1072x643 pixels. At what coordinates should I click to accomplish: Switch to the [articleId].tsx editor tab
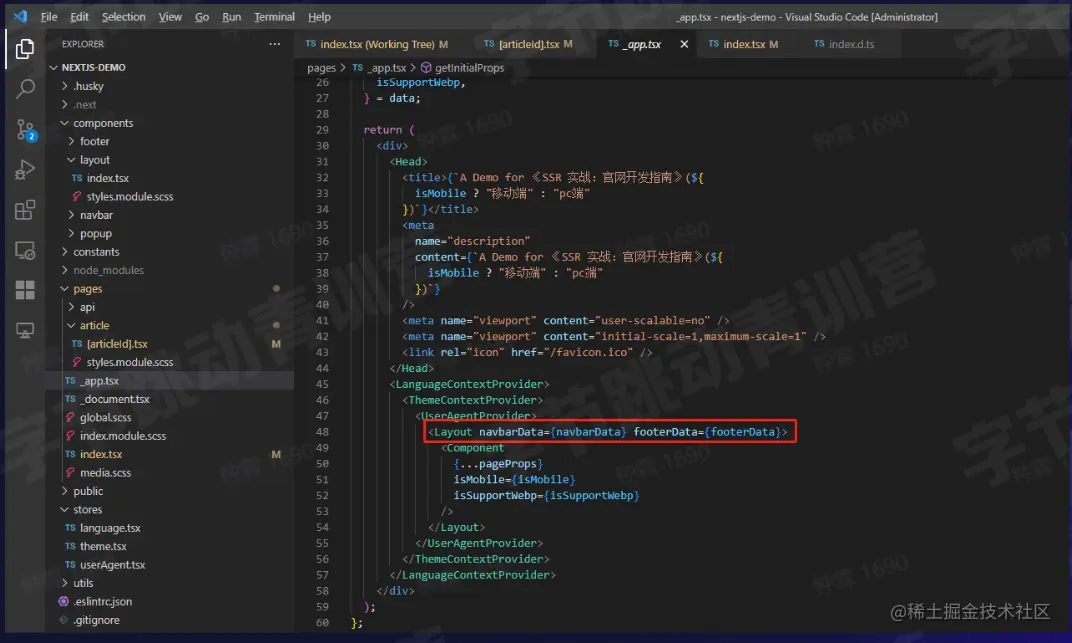[x=528, y=44]
